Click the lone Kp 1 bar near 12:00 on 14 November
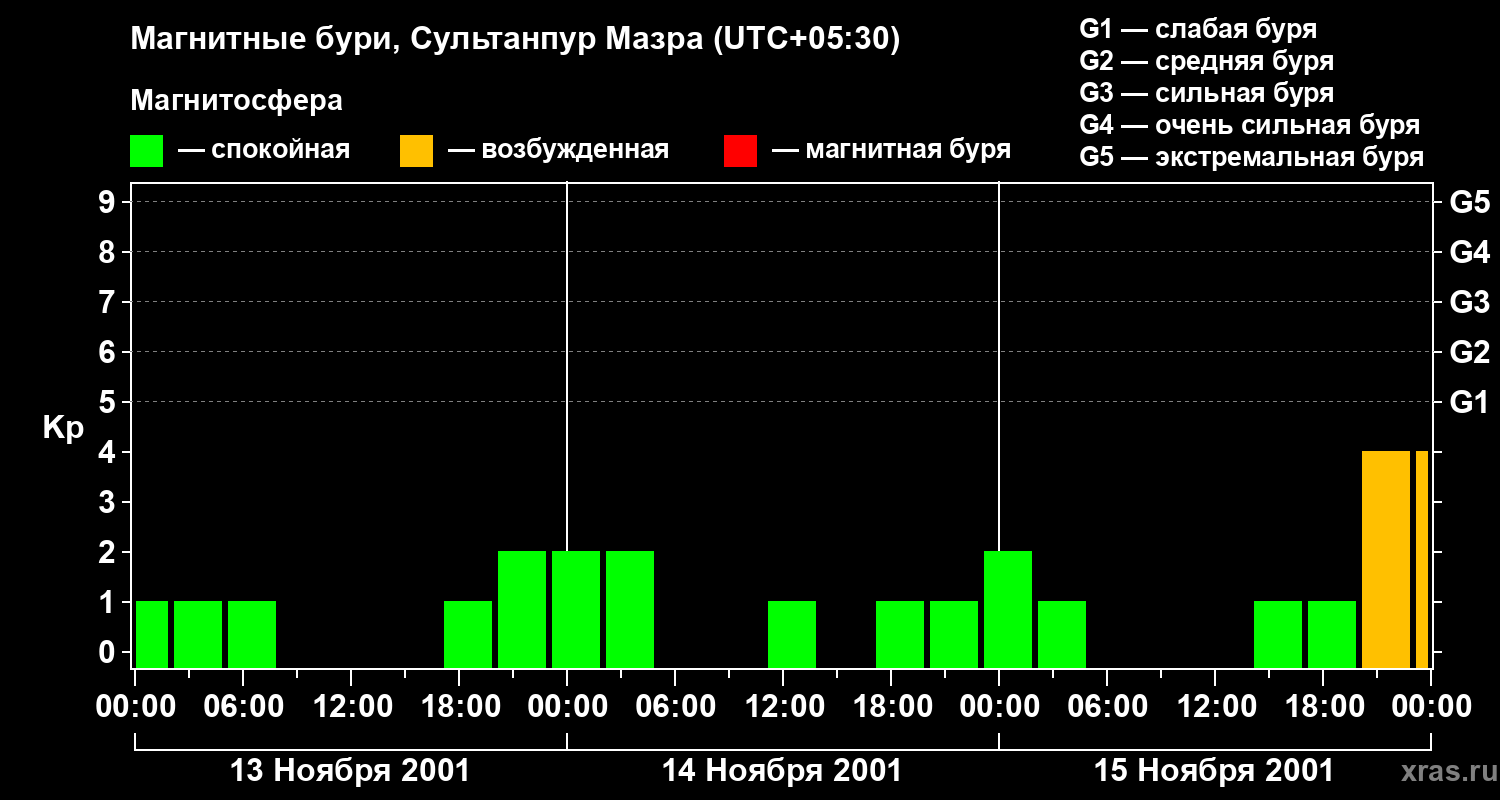The width and height of the screenshot is (1500, 800). [792, 634]
